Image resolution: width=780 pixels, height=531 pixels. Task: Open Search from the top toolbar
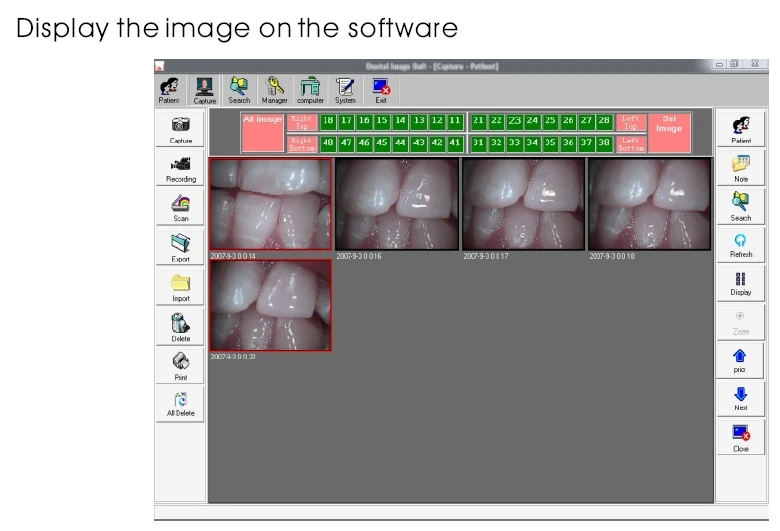point(239,90)
